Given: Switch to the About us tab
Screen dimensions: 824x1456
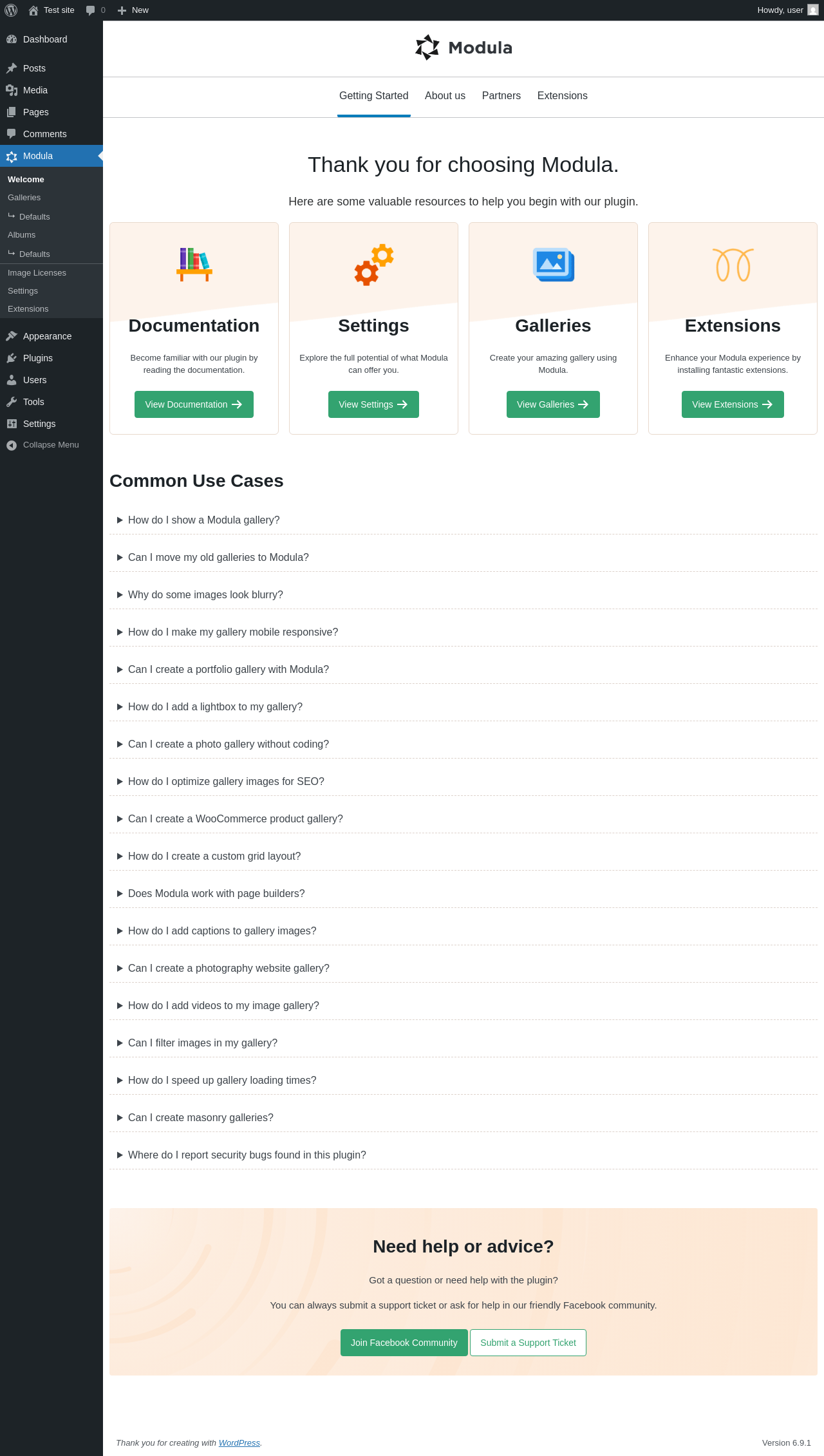Looking at the screenshot, I should 445,96.
